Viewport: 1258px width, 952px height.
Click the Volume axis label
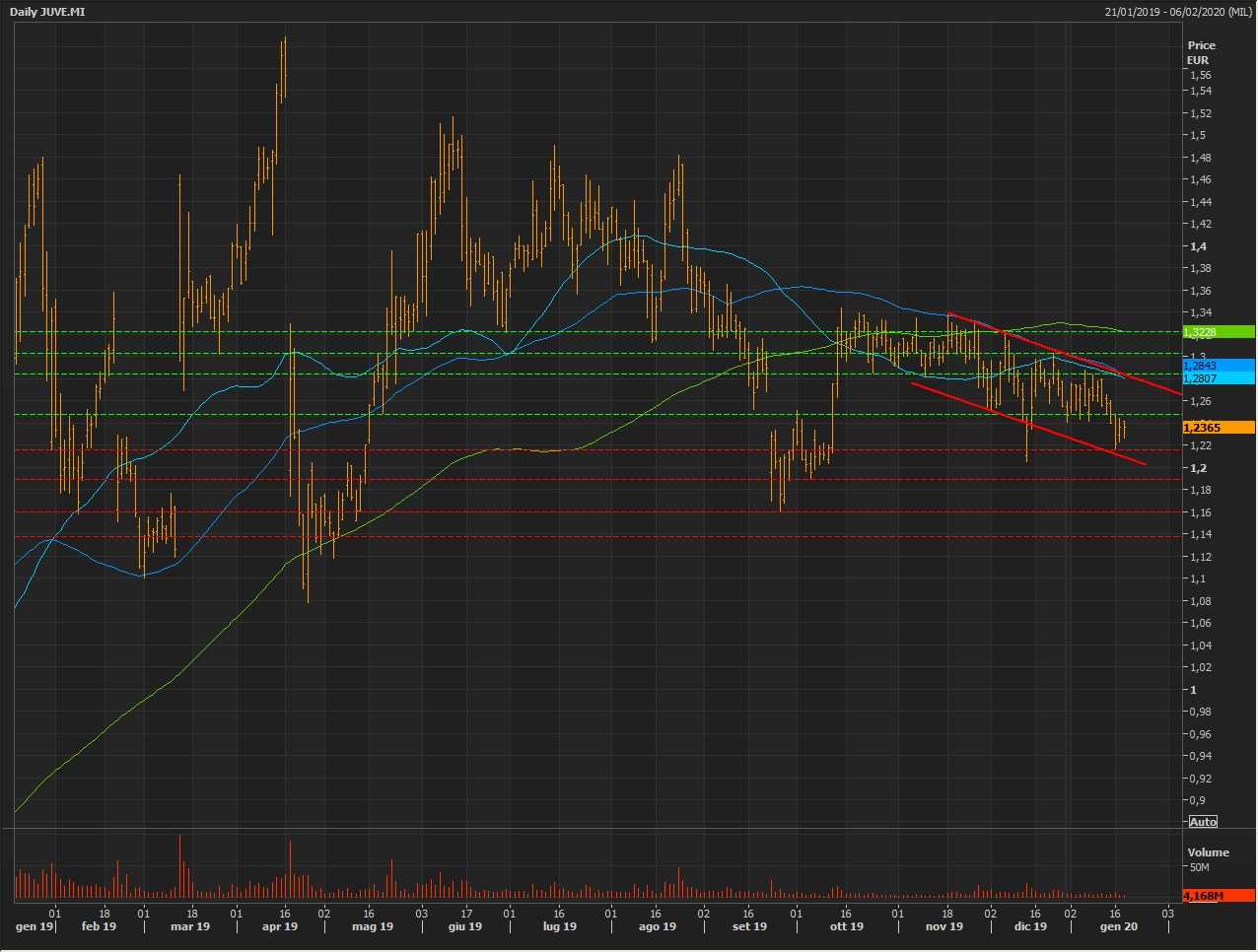1208,852
